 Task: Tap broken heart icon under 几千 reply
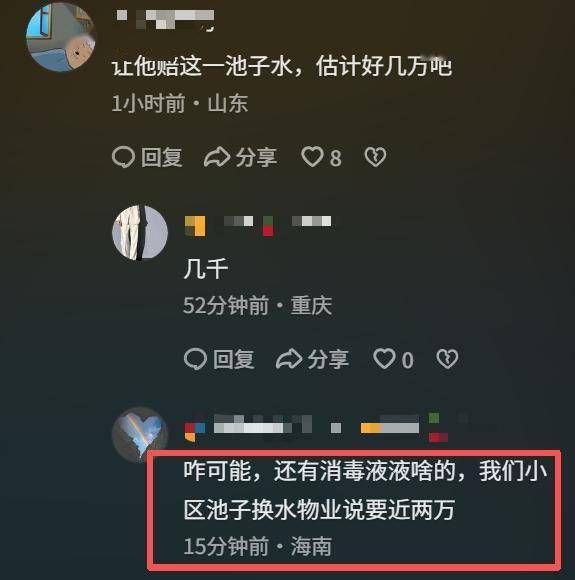coord(447,358)
